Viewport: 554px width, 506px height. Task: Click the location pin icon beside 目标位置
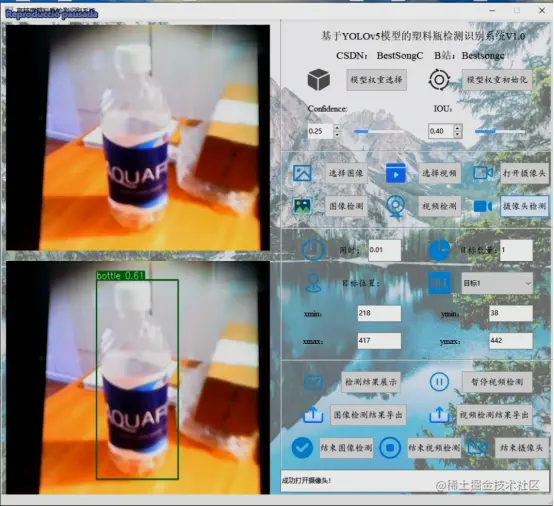point(313,283)
